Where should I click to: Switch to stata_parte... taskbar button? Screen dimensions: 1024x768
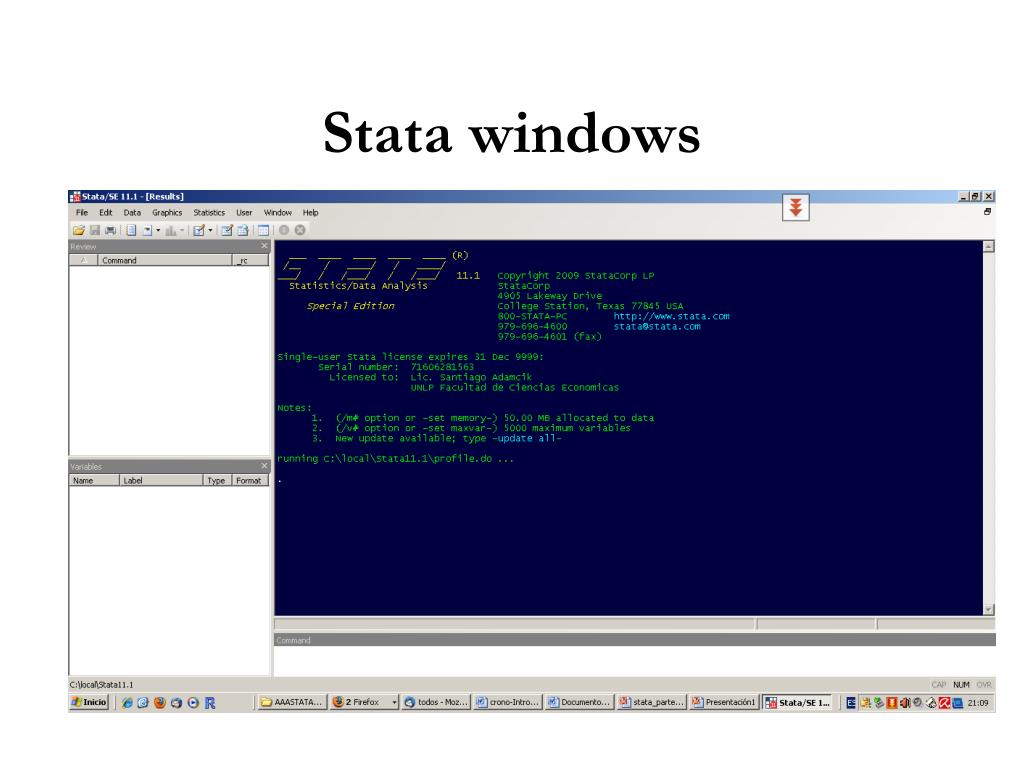[651, 702]
